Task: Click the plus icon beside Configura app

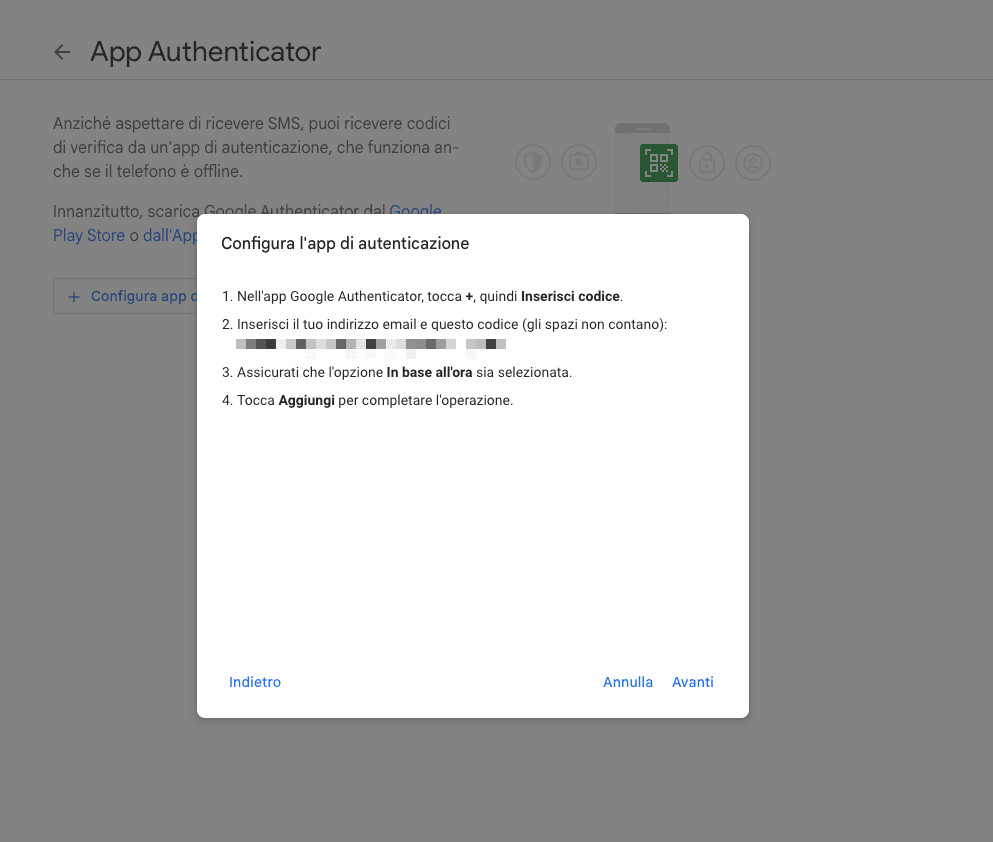Action: tap(74, 297)
